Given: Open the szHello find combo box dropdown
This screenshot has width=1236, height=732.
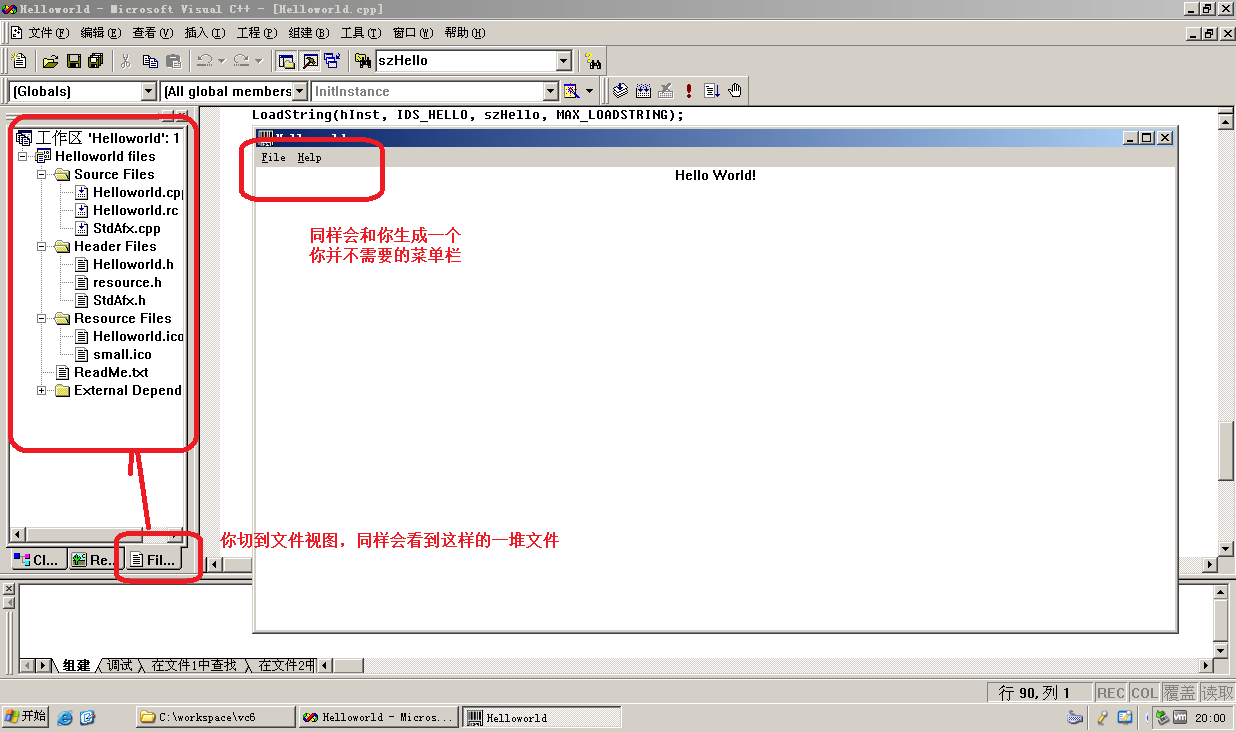Looking at the screenshot, I should pyautogui.click(x=563, y=61).
